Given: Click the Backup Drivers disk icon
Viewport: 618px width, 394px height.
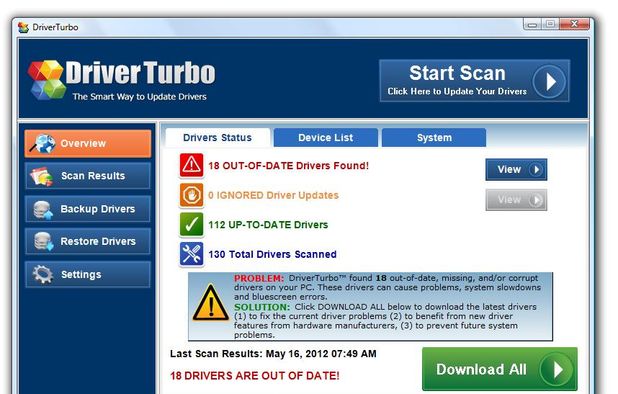Looking at the screenshot, I should pyautogui.click(x=43, y=210).
